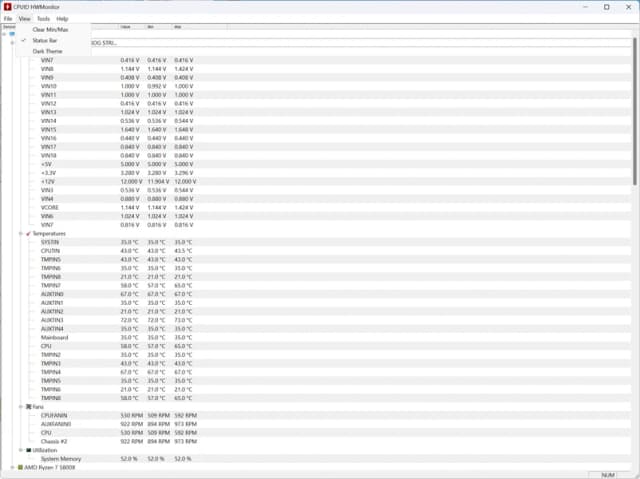Screen dimensions: 640x479
Task: Click the HWMonitor app icon in title bar
Action: tap(7, 7)
